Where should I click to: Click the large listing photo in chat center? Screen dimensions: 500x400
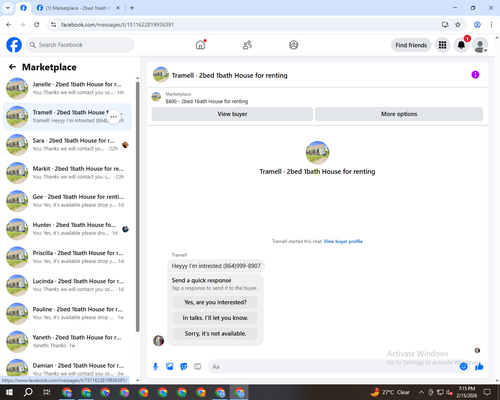[x=317, y=153]
